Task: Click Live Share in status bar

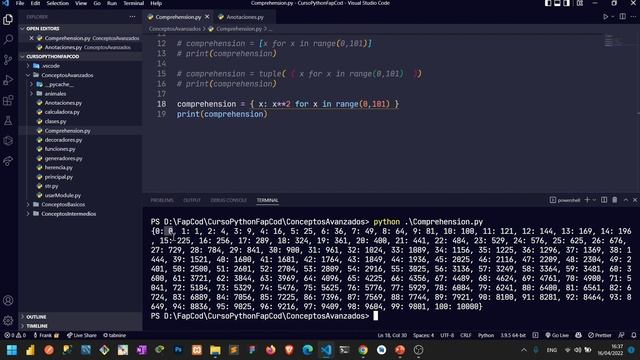Action: click(82, 336)
